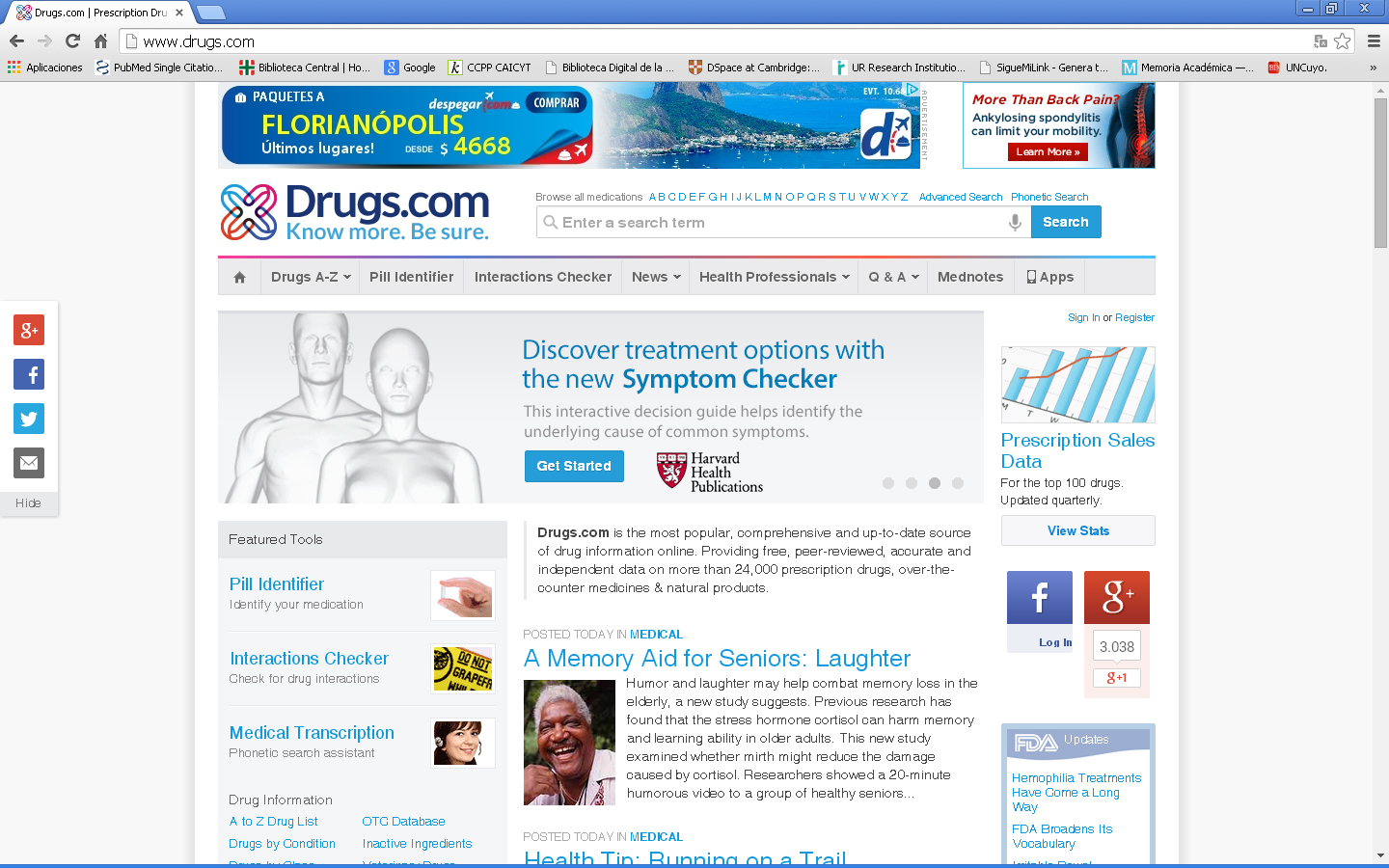Open PubMed Single Citation bookmark

tap(159, 68)
